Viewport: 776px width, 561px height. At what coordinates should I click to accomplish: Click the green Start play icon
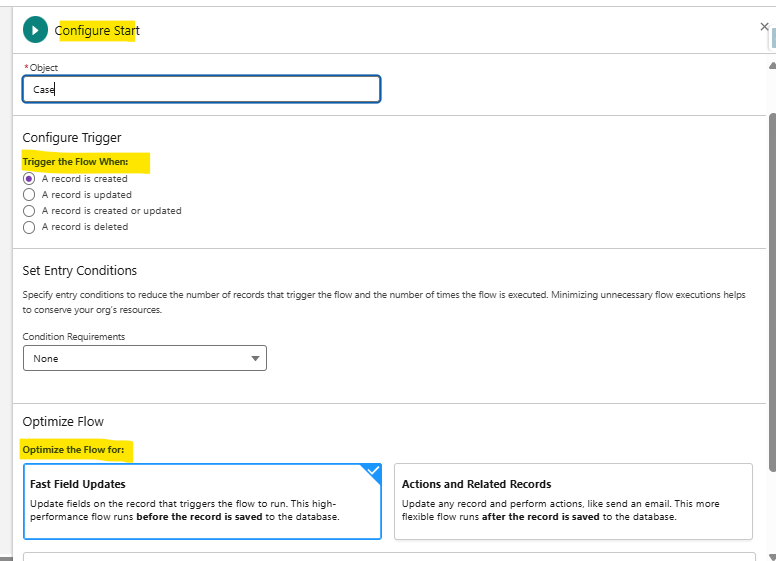[x=35, y=30]
